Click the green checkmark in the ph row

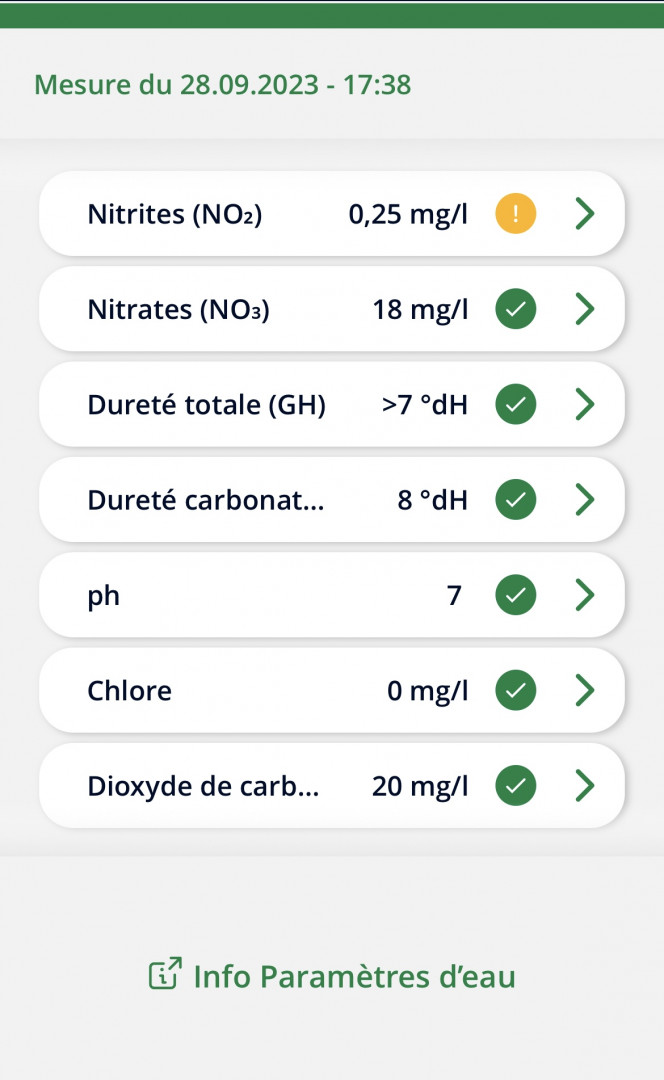coord(515,594)
